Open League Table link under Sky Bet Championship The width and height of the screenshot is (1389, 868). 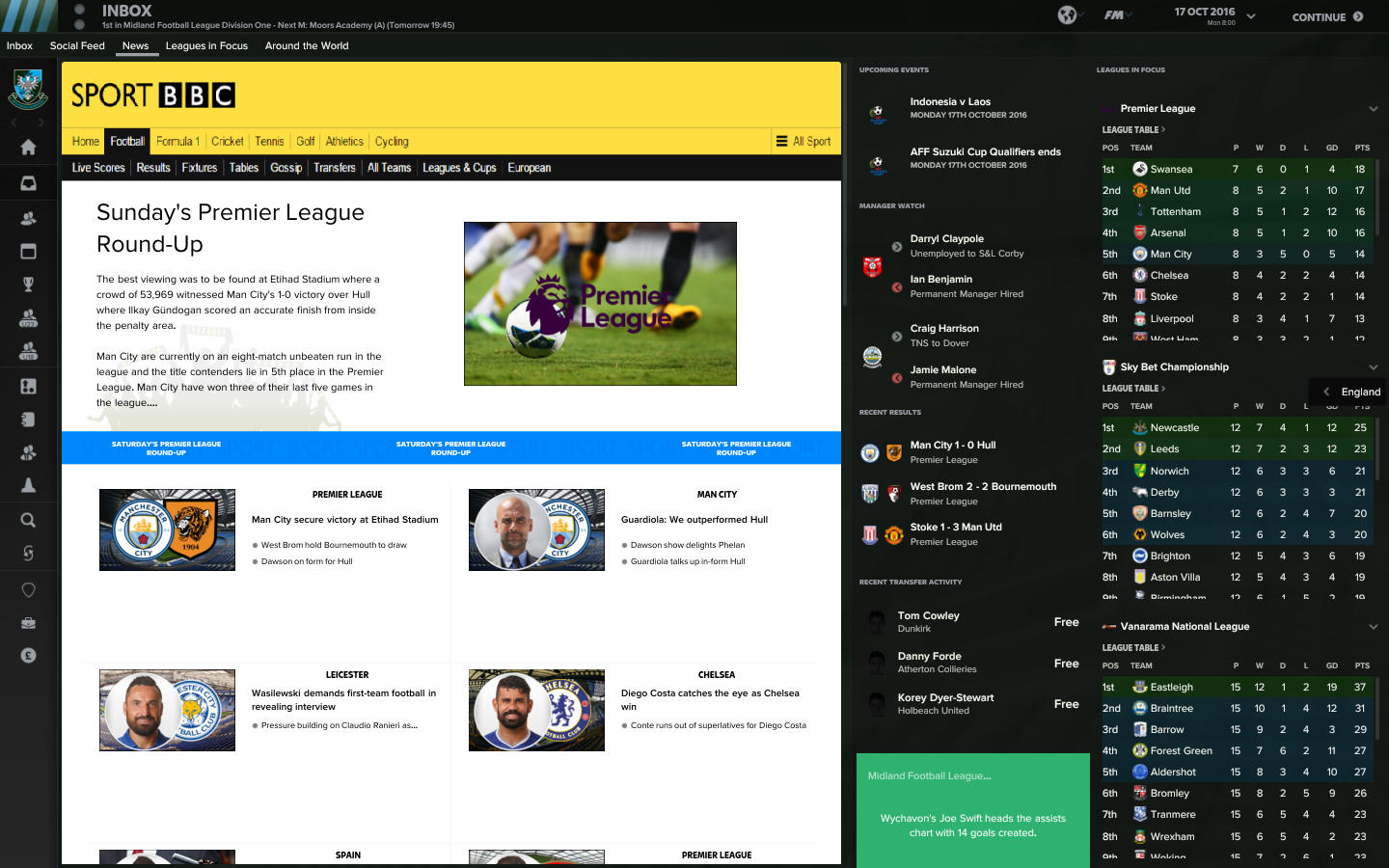(x=1133, y=389)
